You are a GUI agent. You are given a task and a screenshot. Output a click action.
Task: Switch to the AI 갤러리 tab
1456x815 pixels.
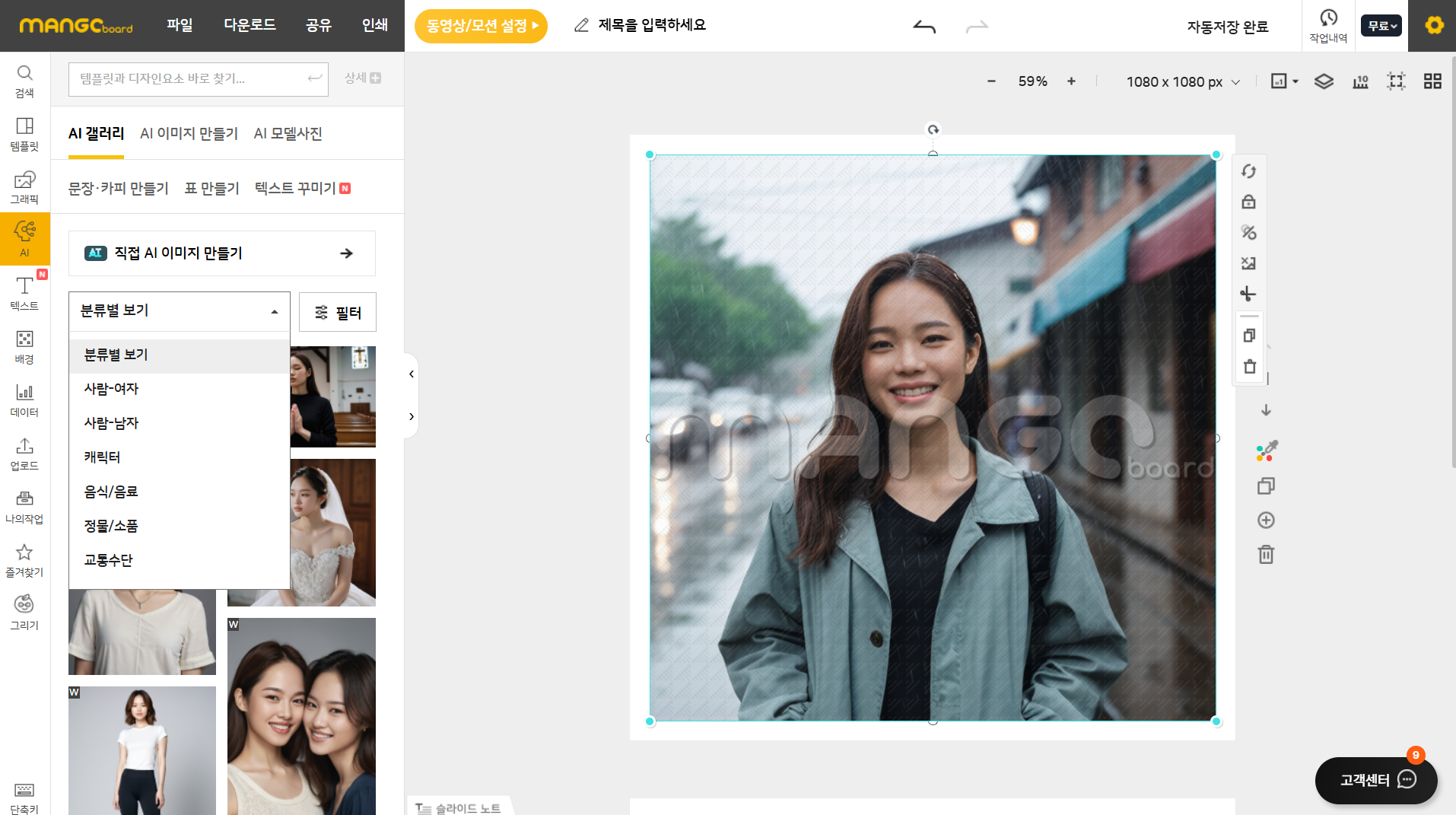click(x=97, y=134)
